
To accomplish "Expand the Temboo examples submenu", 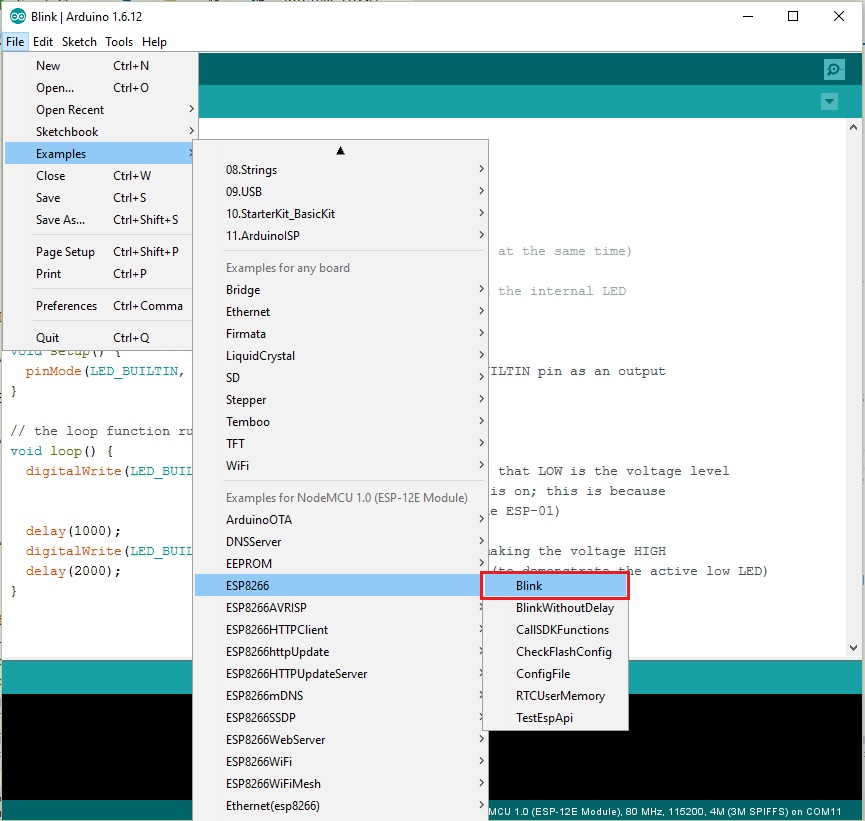I will point(341,422).
